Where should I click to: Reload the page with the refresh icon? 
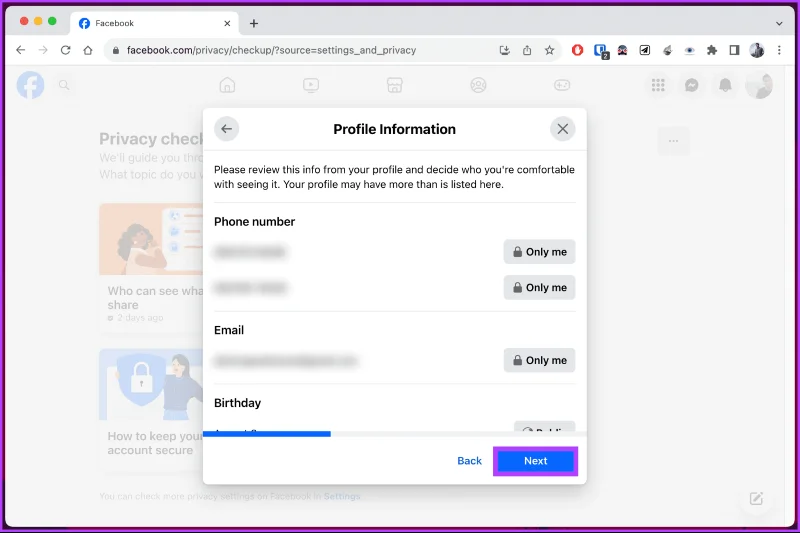pyautogui.click(x=65, y=50)
